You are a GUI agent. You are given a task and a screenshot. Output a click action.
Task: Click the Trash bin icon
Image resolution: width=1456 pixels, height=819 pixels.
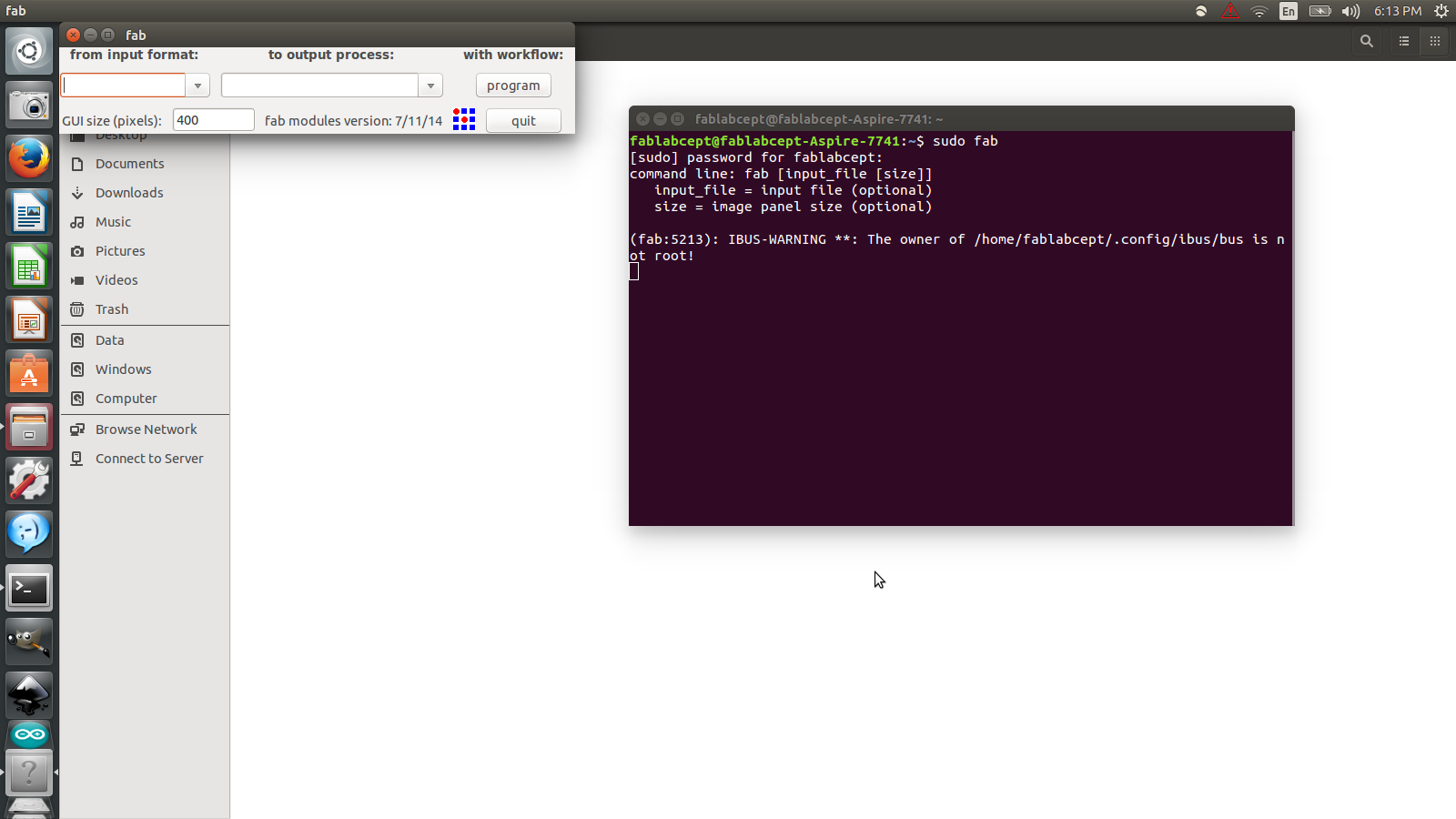77,309
